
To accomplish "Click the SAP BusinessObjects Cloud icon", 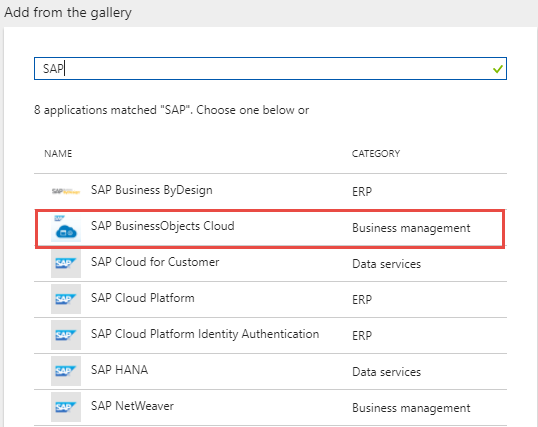I will tap(66, 228).
